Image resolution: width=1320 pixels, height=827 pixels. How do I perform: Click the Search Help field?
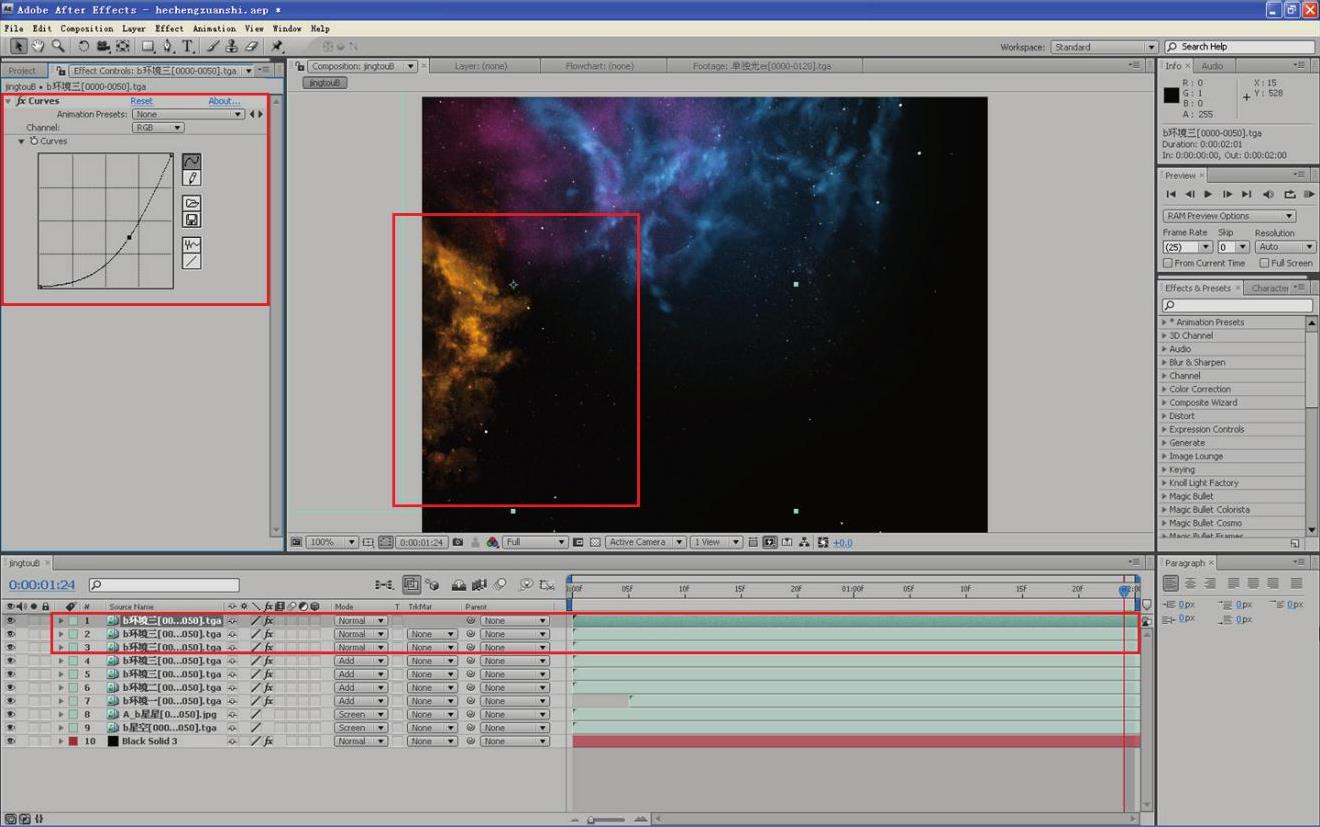point(1240,47)
